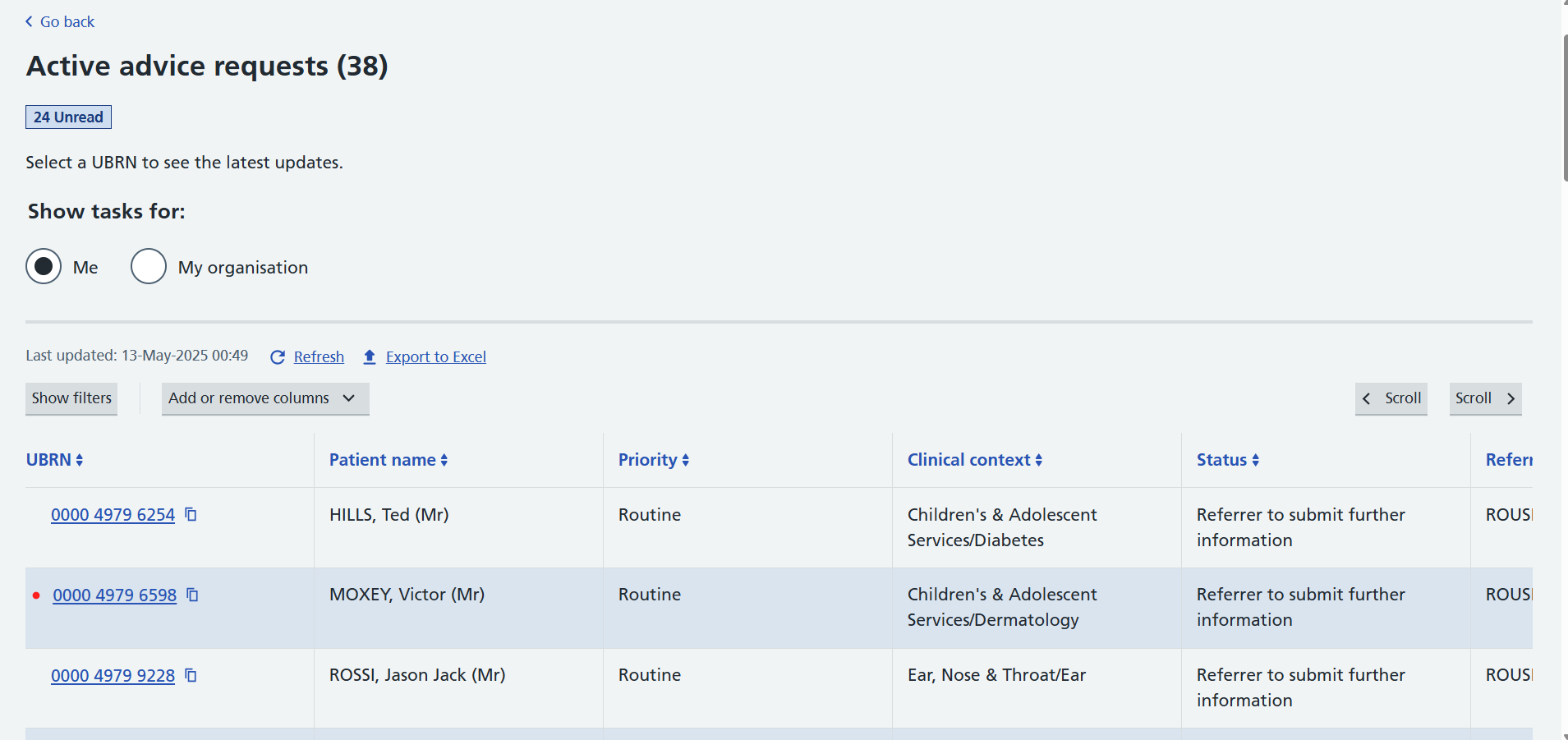Click Routine priority in HILLS row
This screenshot has width=1568, height=740.
[x=650, y=515]
